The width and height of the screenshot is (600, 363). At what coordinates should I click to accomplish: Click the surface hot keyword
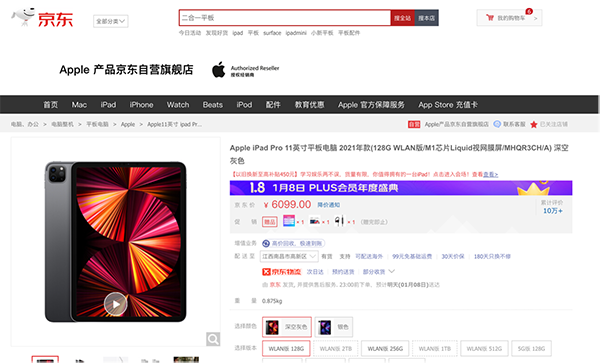(272, 33)
